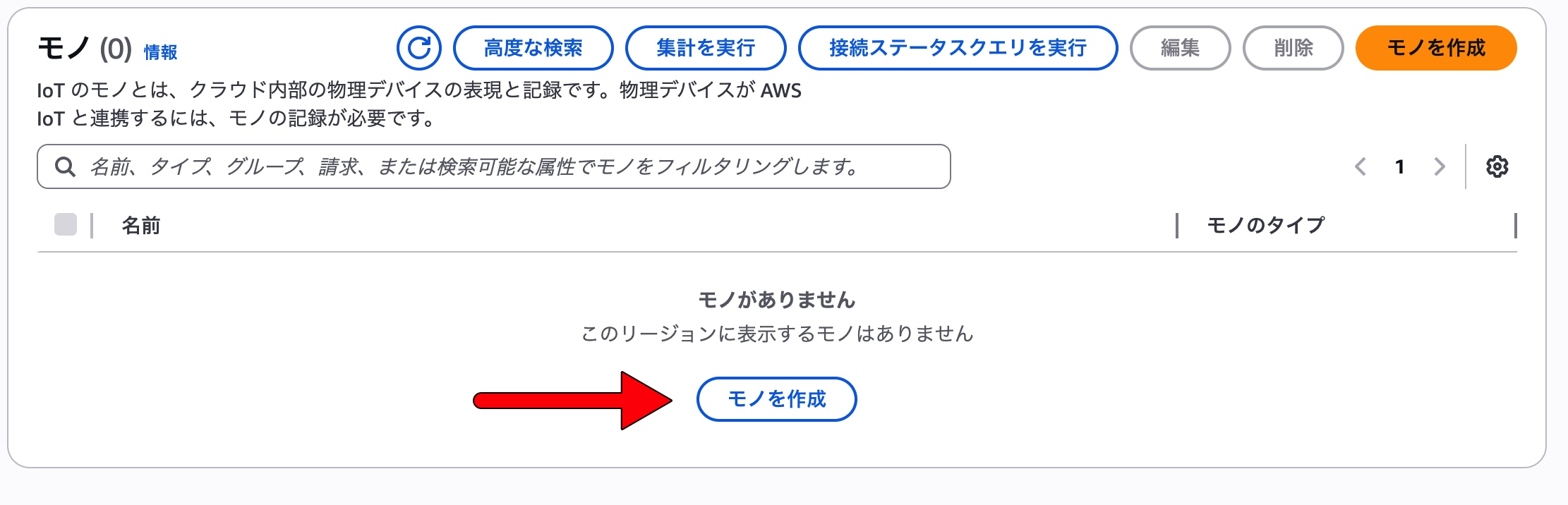The image size is (1568, 505).
Task: Click the divider at the right edge of モノのタイプ column
Action: coord(1515,226)
